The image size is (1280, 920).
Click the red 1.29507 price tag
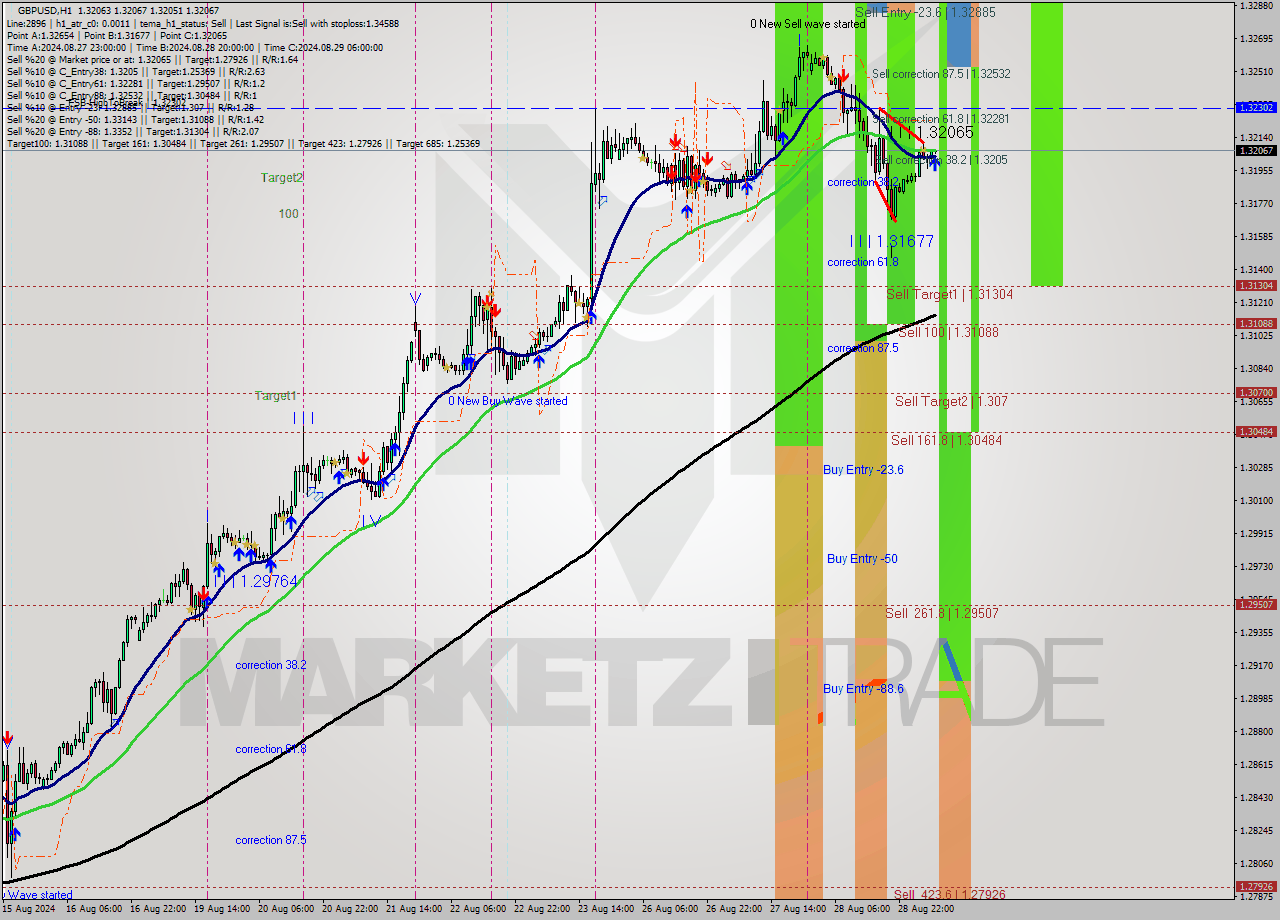coord(1255,604)
